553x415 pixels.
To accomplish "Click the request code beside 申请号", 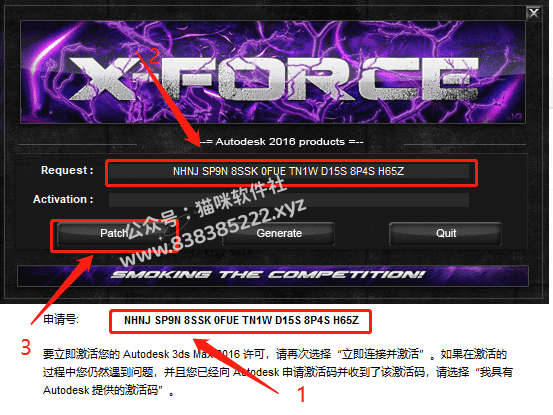I will pos(241,321).
